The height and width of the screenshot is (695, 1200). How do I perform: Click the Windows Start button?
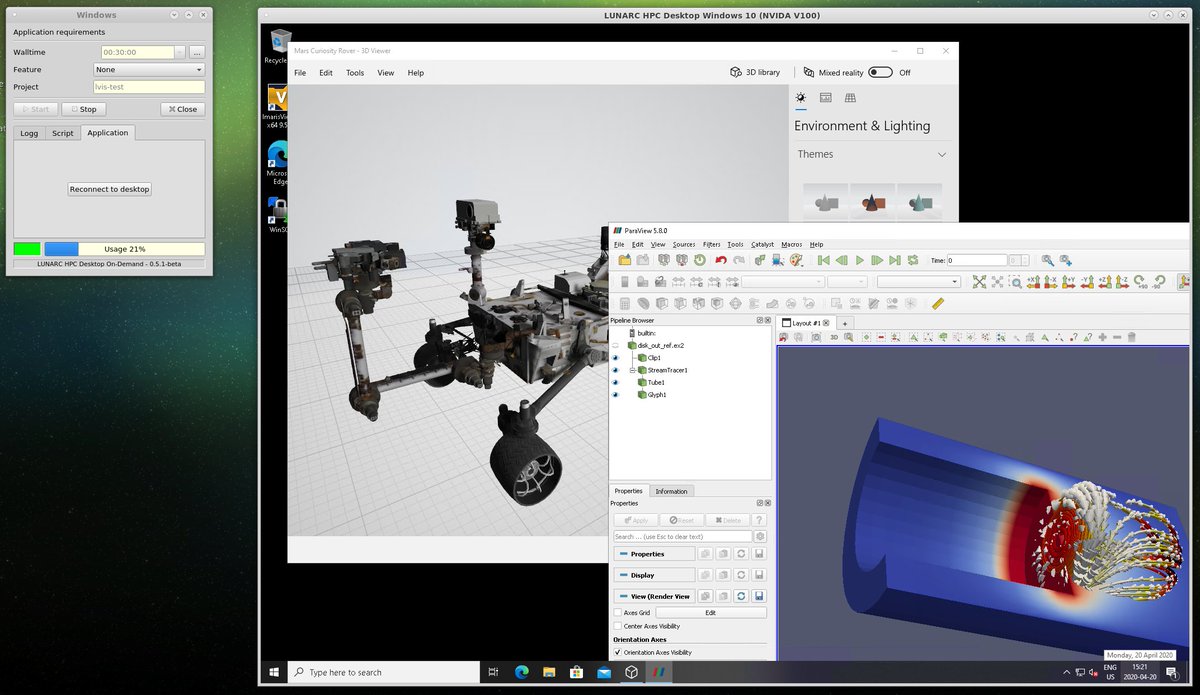point(273,672)
